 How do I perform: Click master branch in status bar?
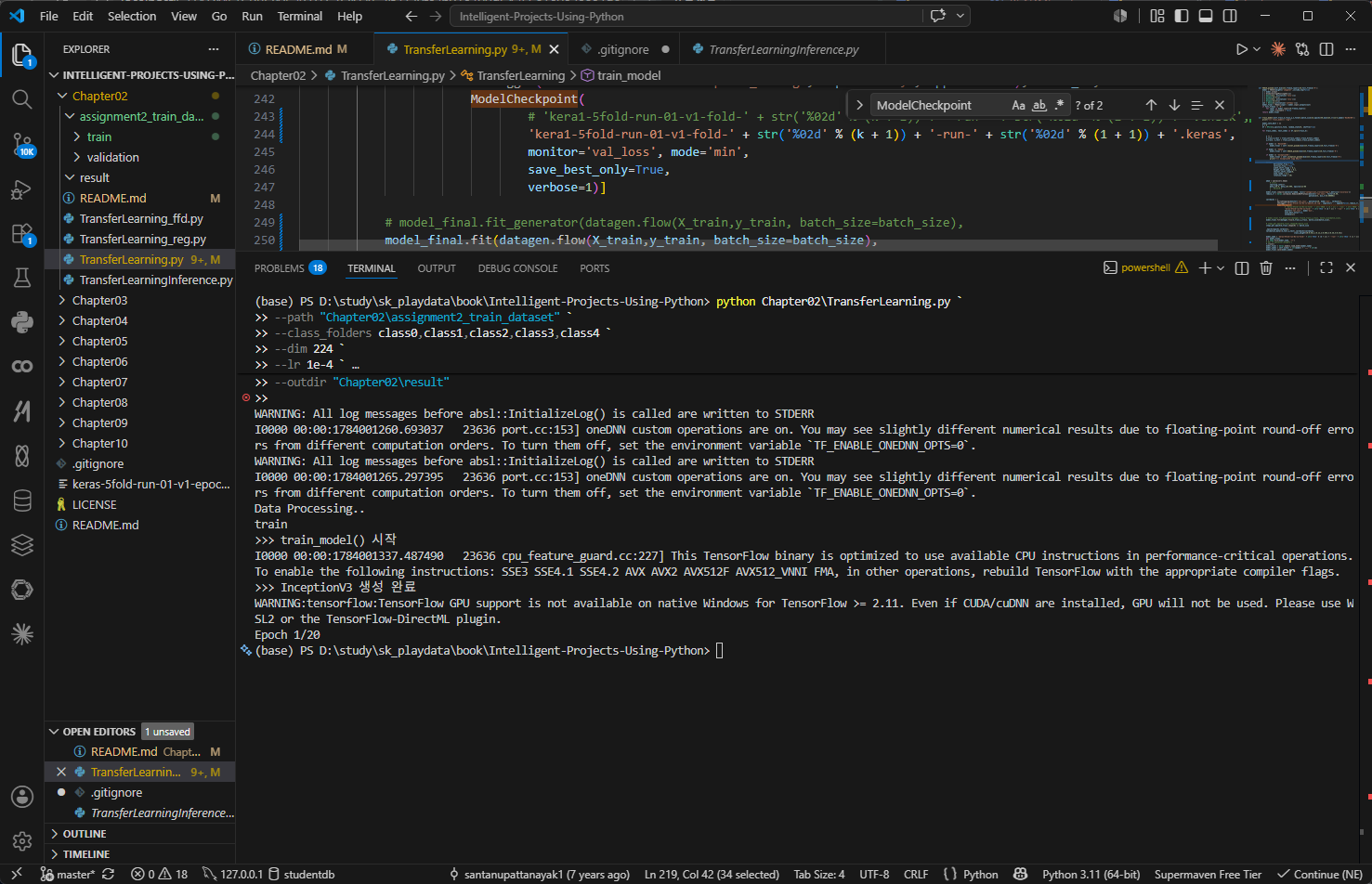click(68, 874)
